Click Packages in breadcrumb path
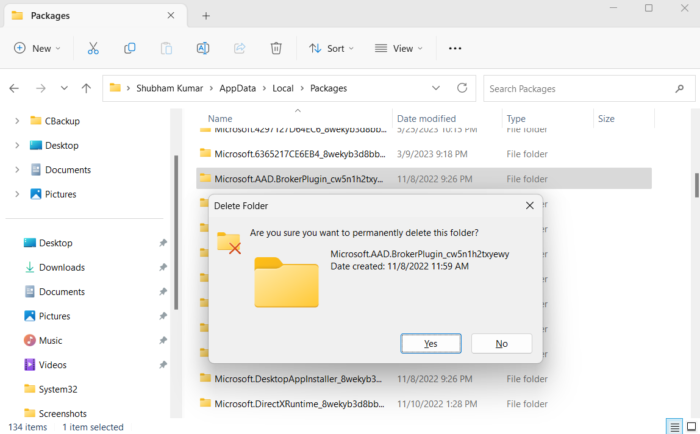 click(x=329, y=88)
